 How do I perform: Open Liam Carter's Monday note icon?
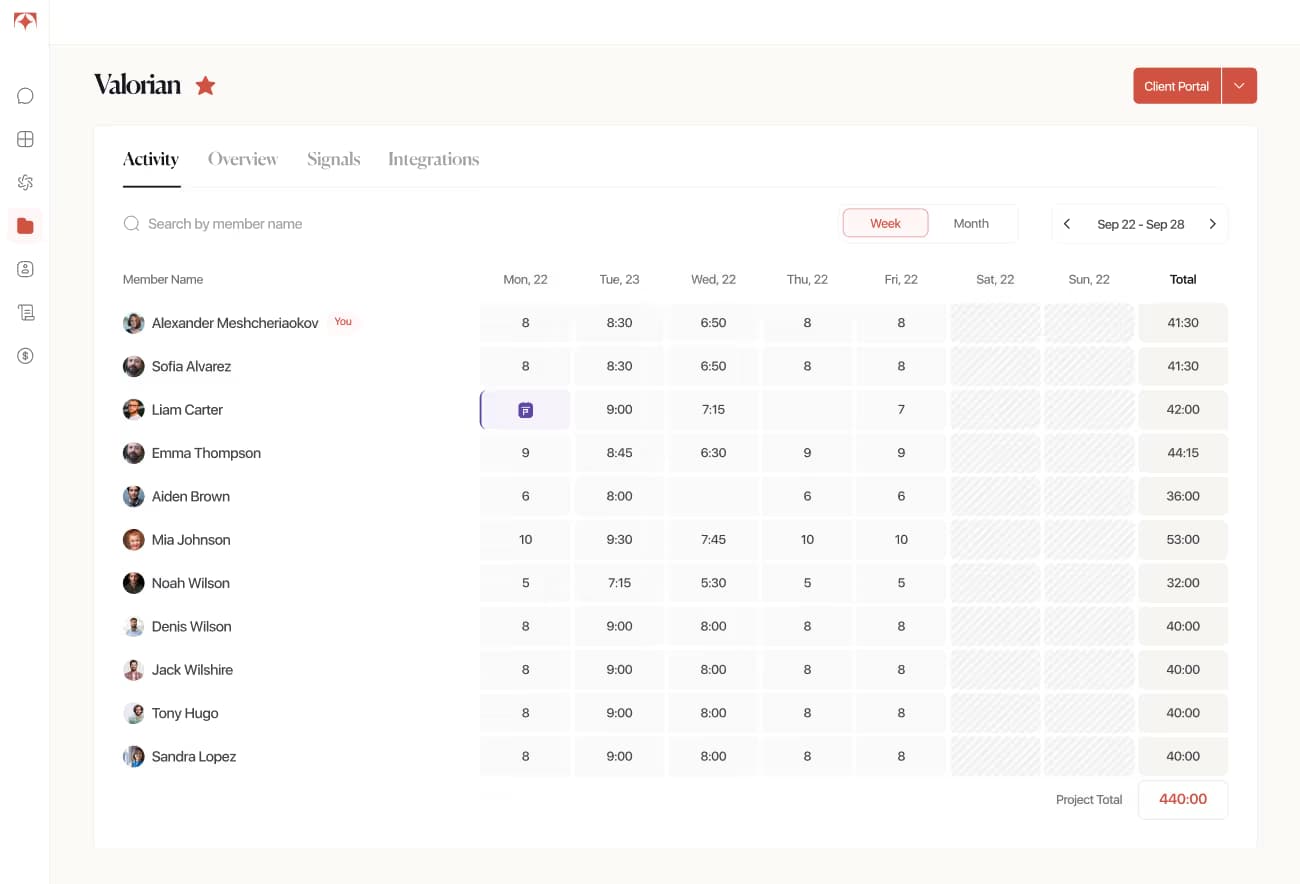[x=525, y=410]
